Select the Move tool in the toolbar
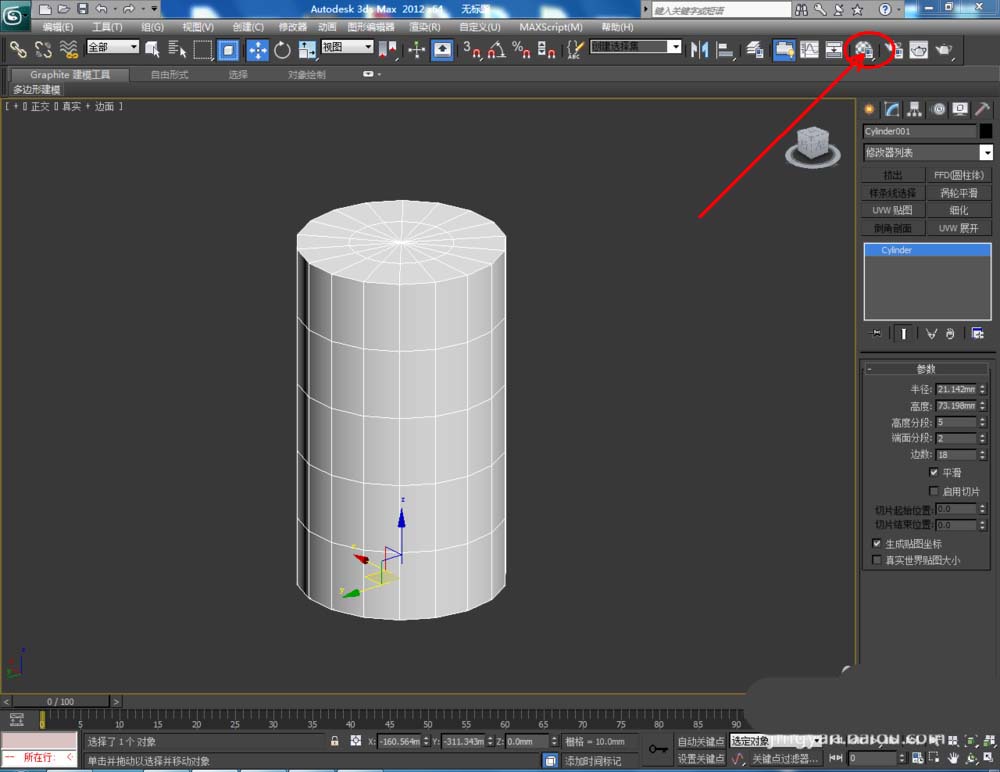Screen dimensions: 1000x772 257,49
